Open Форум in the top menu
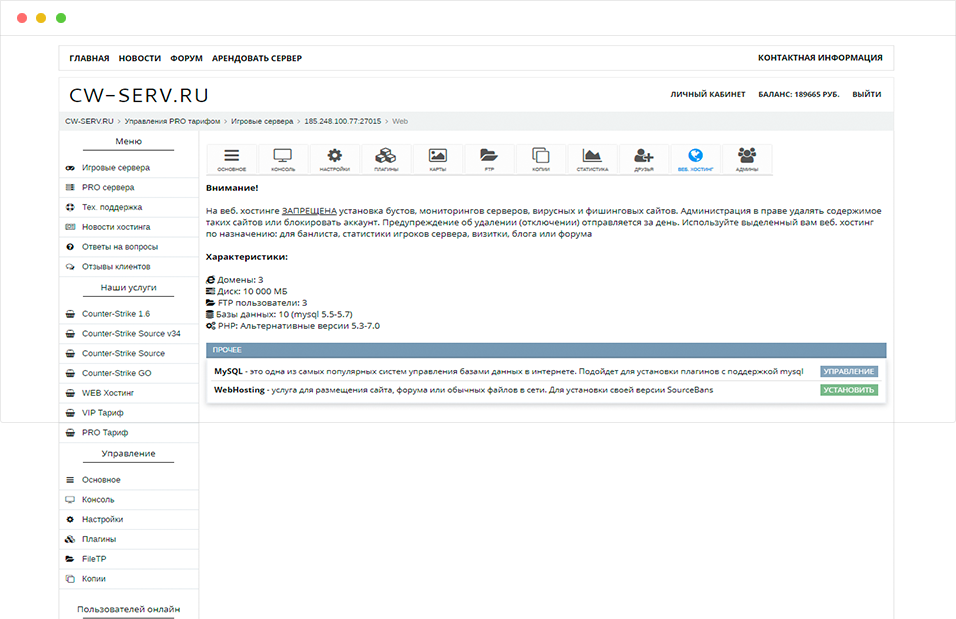 tap(186, 58)
